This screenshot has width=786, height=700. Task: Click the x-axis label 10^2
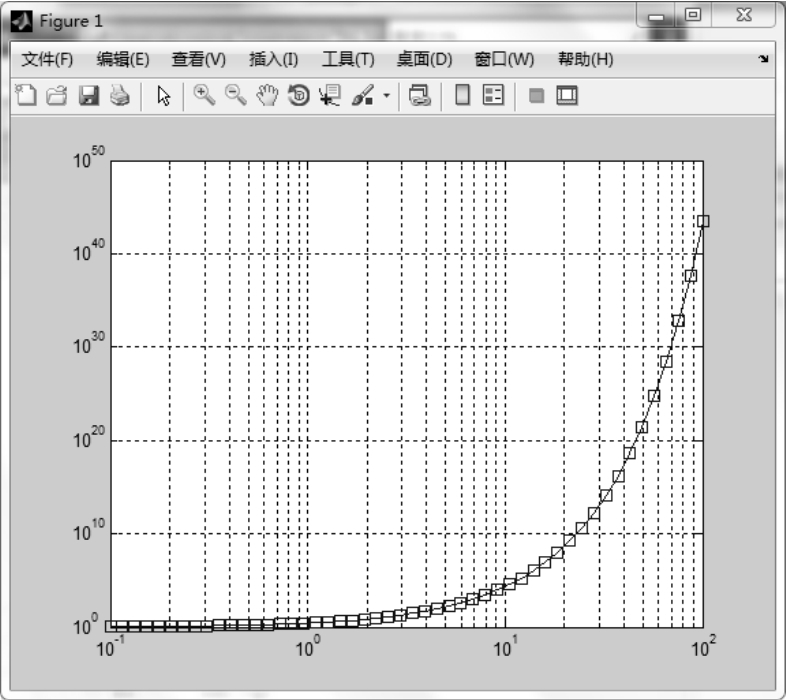703,646
